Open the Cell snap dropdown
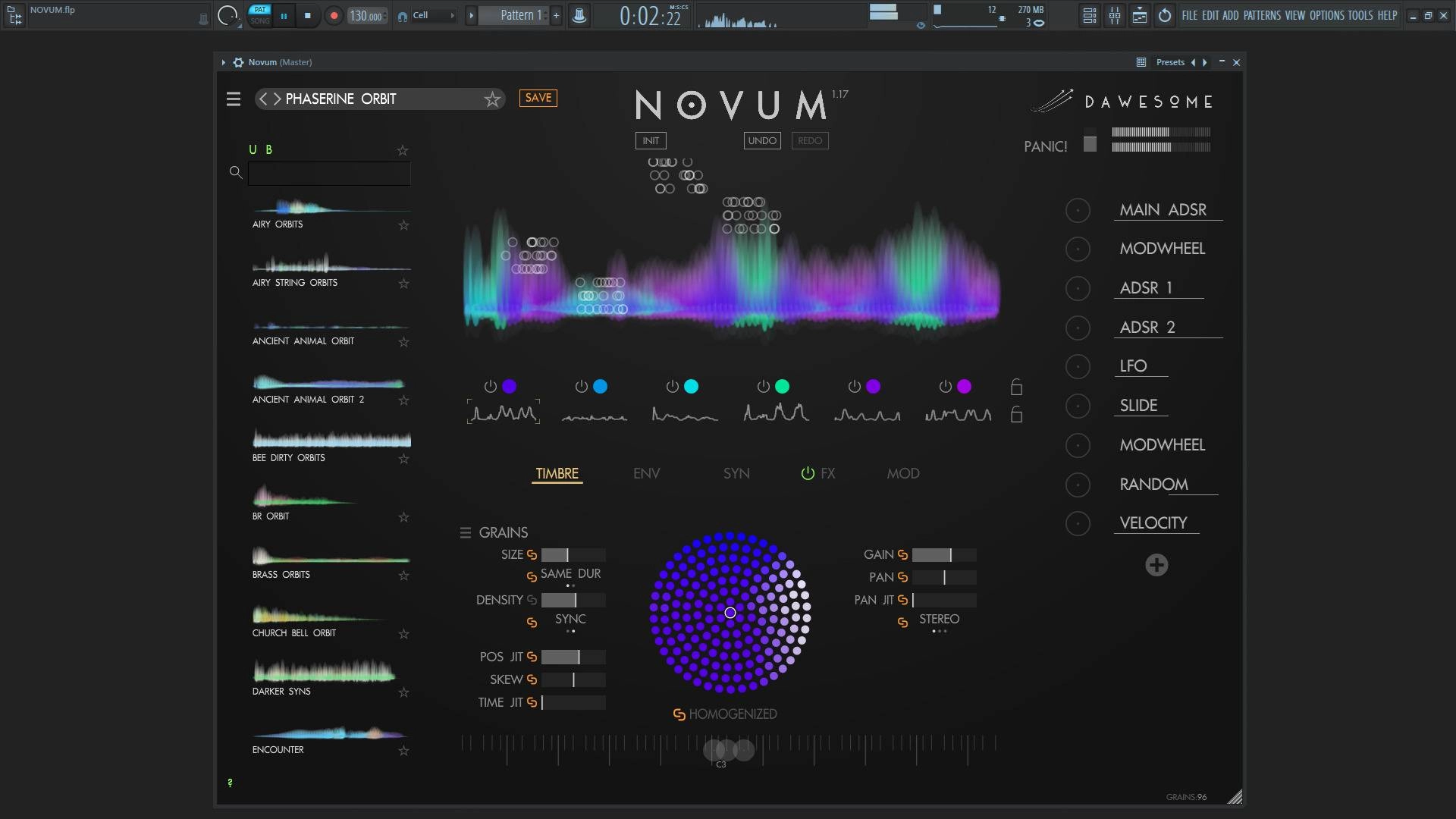 click(433, 15)
